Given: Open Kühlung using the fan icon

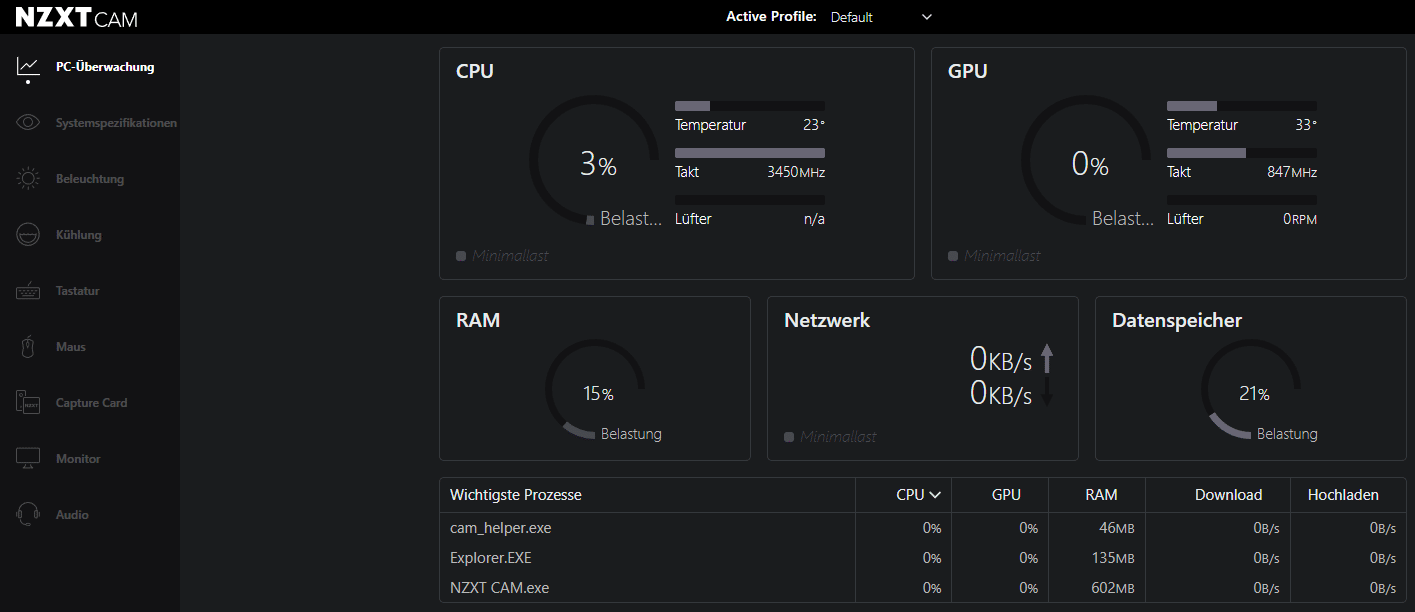Looking at the screenshot, I should (x=28, y=235).
